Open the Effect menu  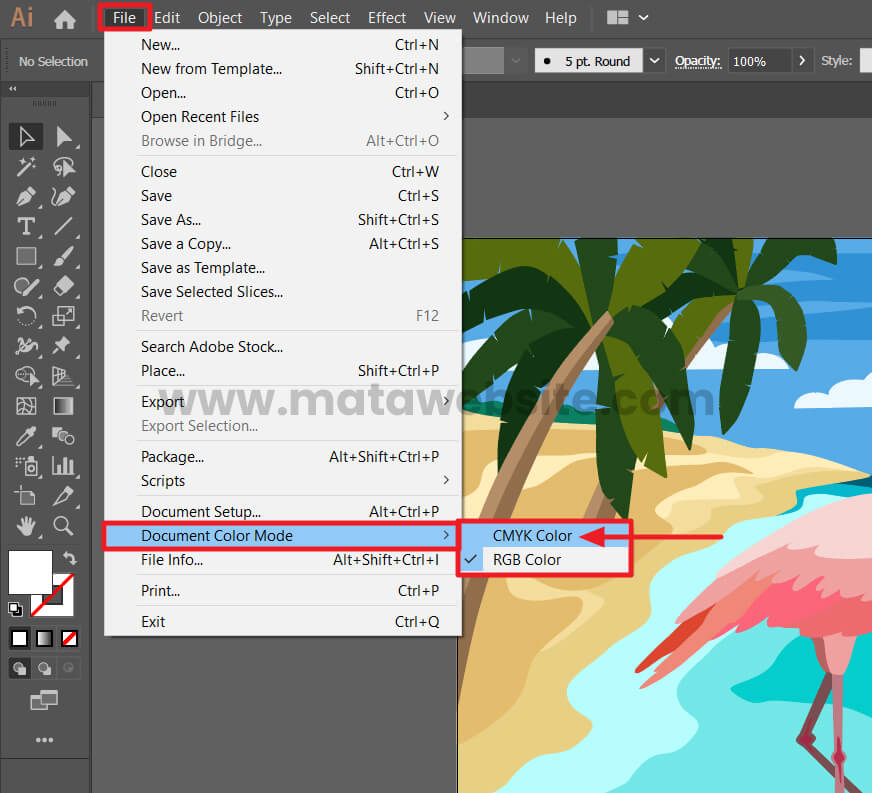tap(387, 18)
